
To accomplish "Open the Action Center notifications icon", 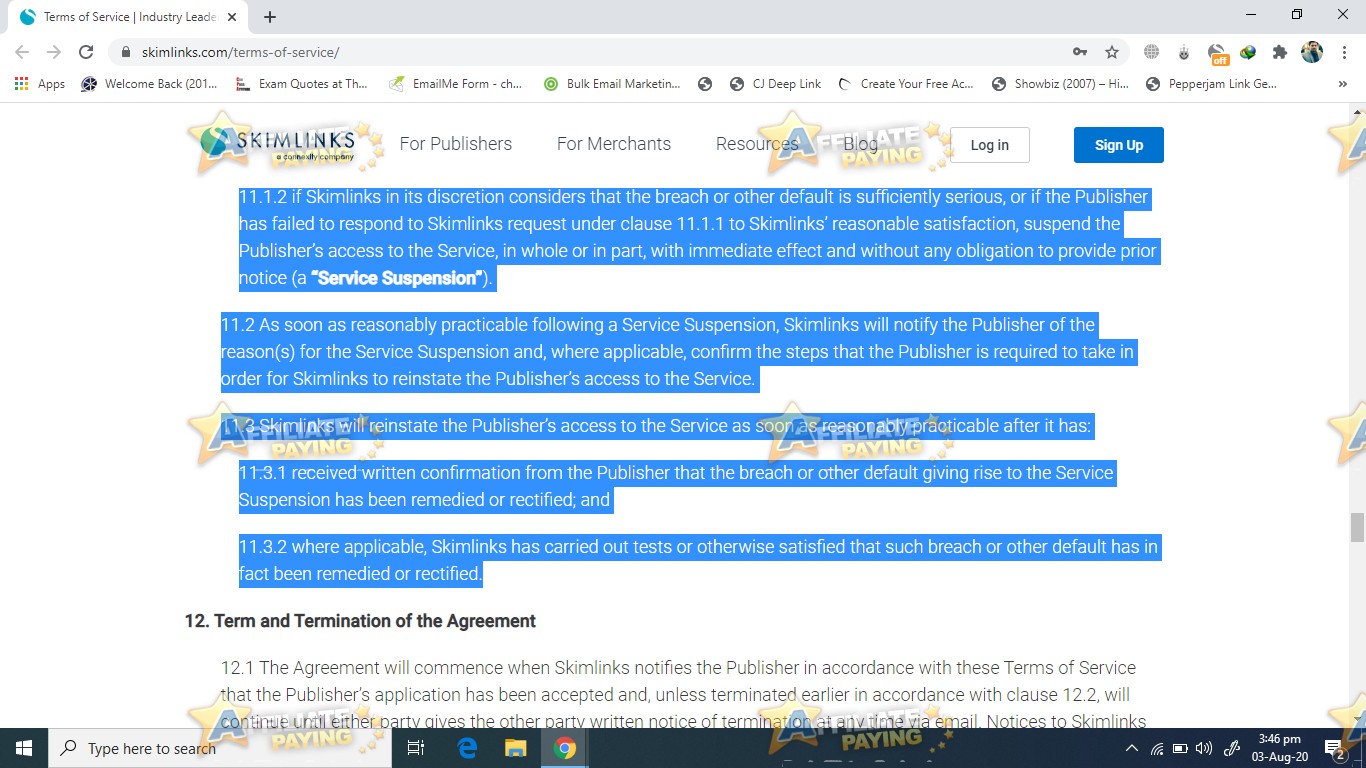I will tap(1335, 748).
